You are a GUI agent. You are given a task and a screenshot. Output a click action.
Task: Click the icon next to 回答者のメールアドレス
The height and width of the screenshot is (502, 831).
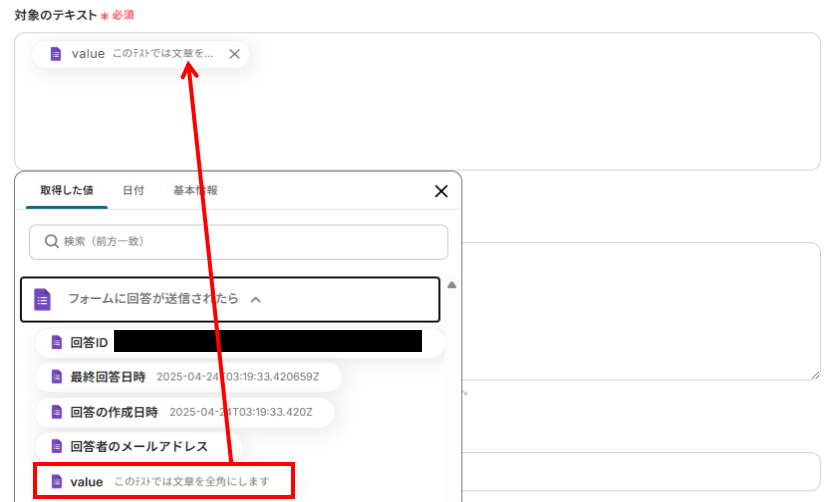tap(57, 446)
